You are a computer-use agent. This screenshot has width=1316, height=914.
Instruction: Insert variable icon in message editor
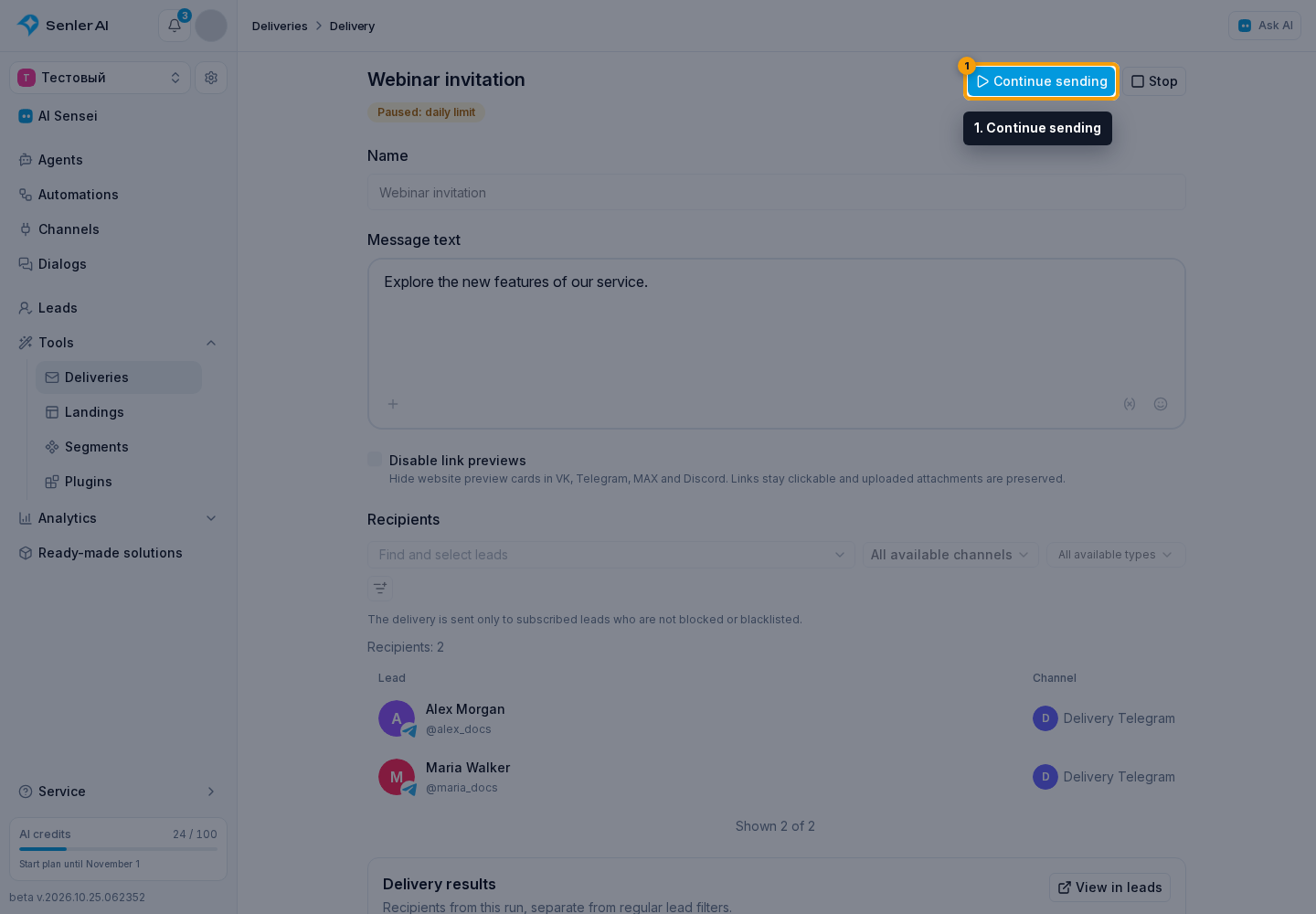pyautogui.click(x=1130, y=404)
